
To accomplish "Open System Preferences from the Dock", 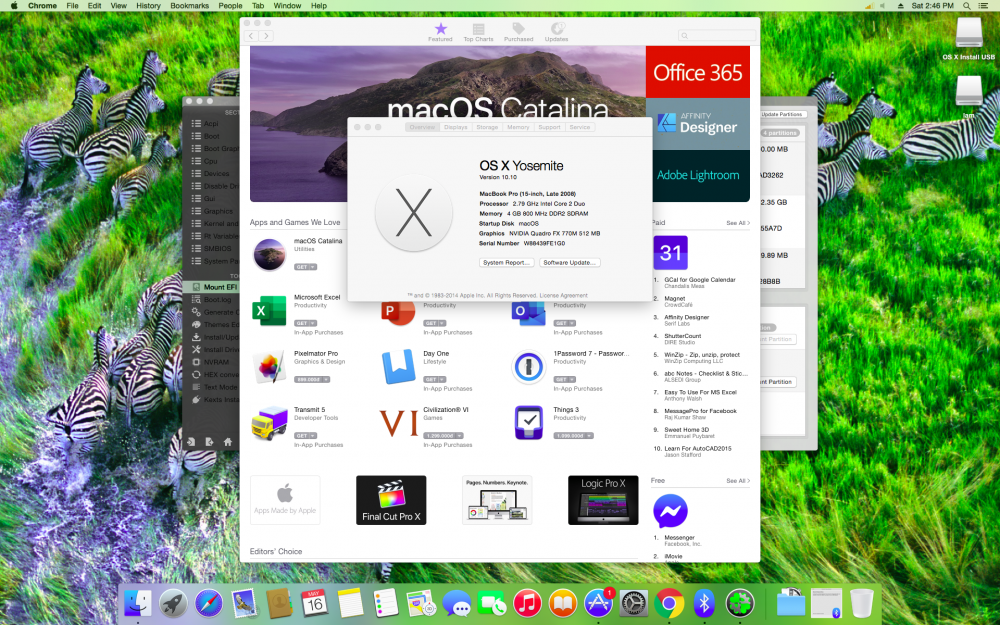I will pos(633,603).
